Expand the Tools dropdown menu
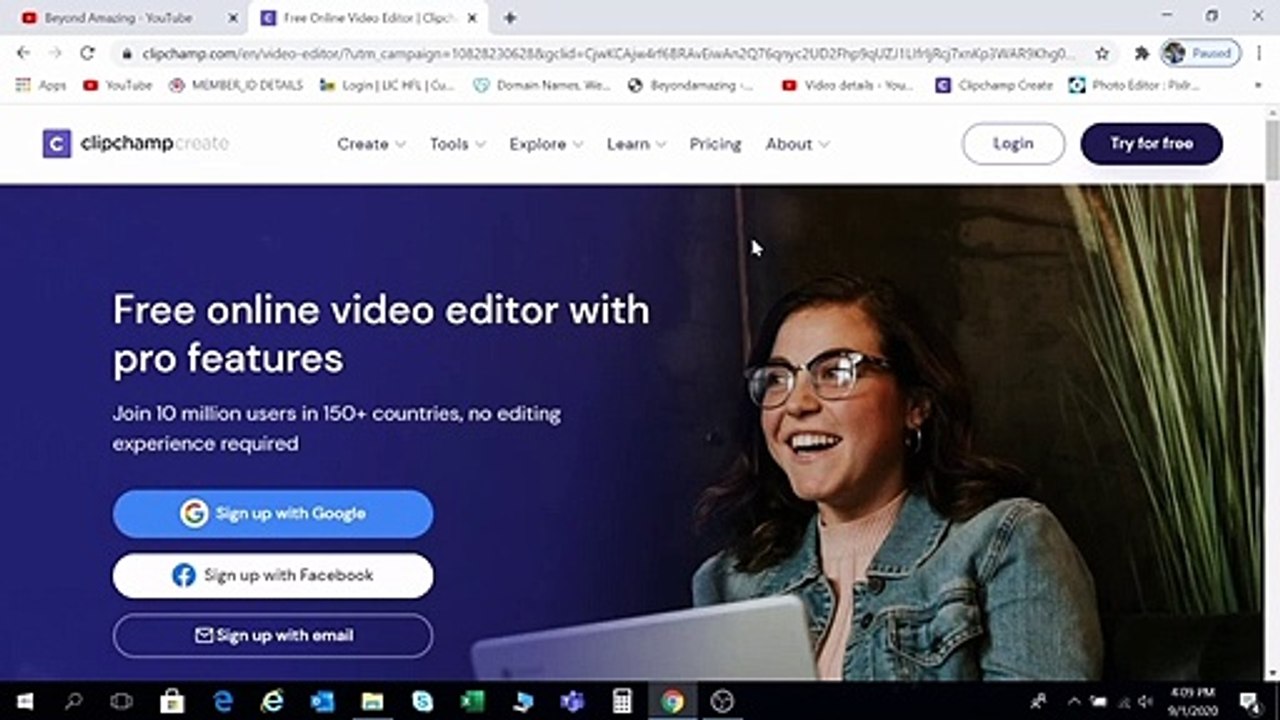The width and height of the screenshot is (1280, 720). pyautogui.click(x=457, y=144)
